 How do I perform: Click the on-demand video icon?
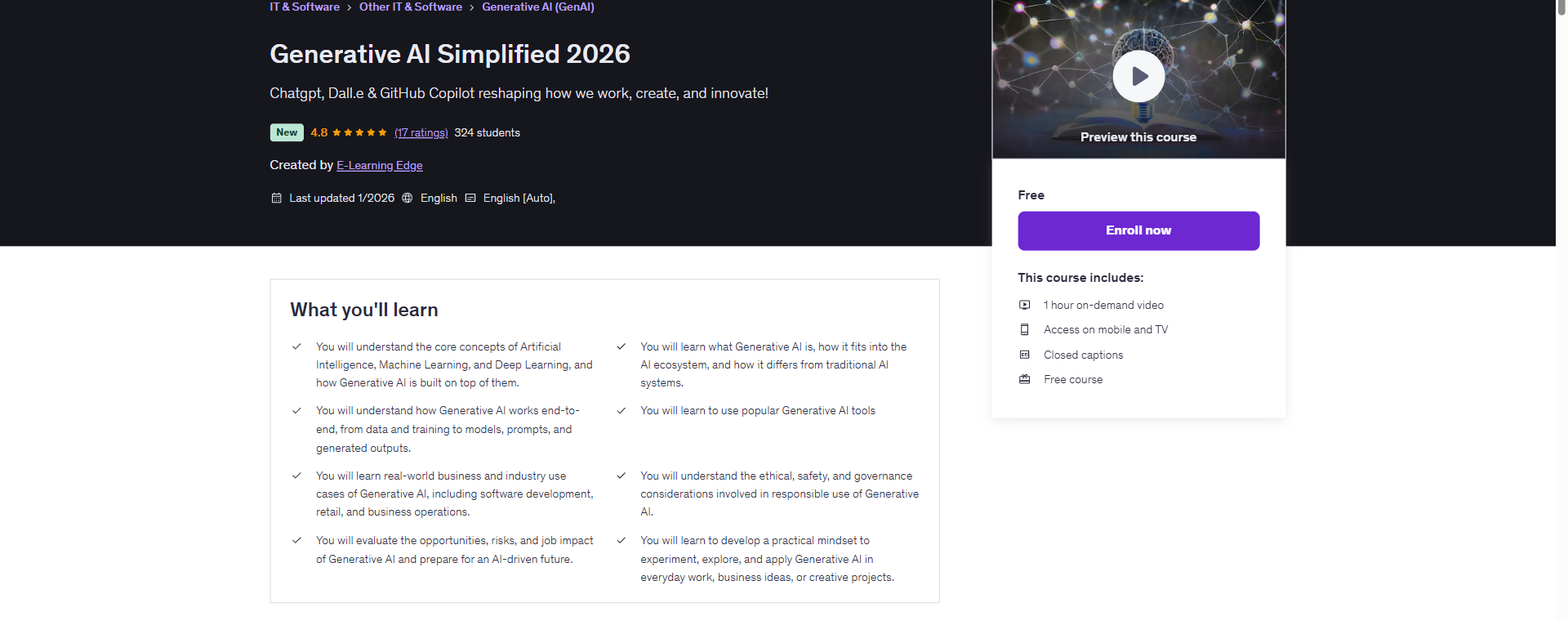click(1024, 305)
